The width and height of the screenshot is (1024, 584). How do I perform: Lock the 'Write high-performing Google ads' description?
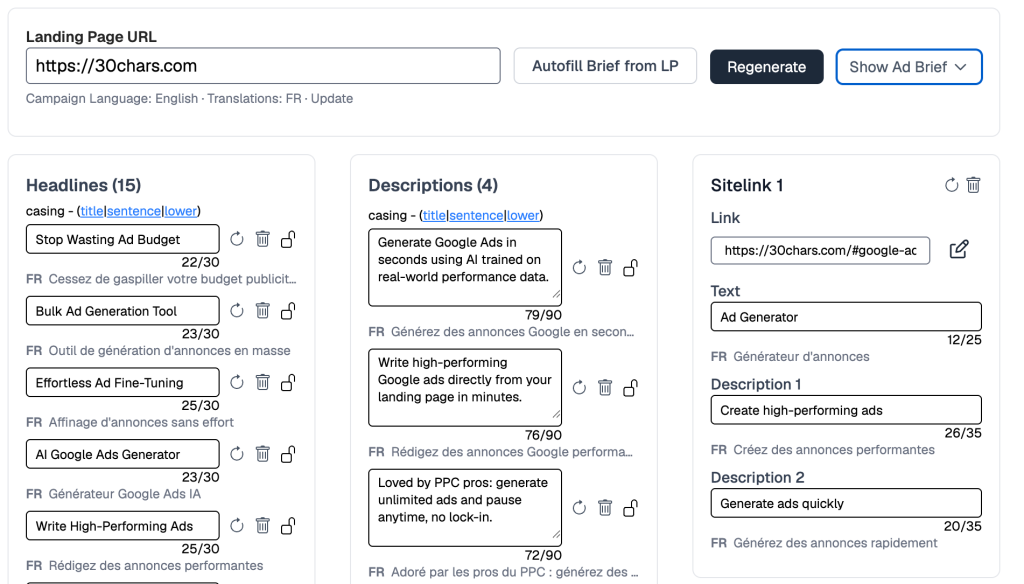[631, 387]
